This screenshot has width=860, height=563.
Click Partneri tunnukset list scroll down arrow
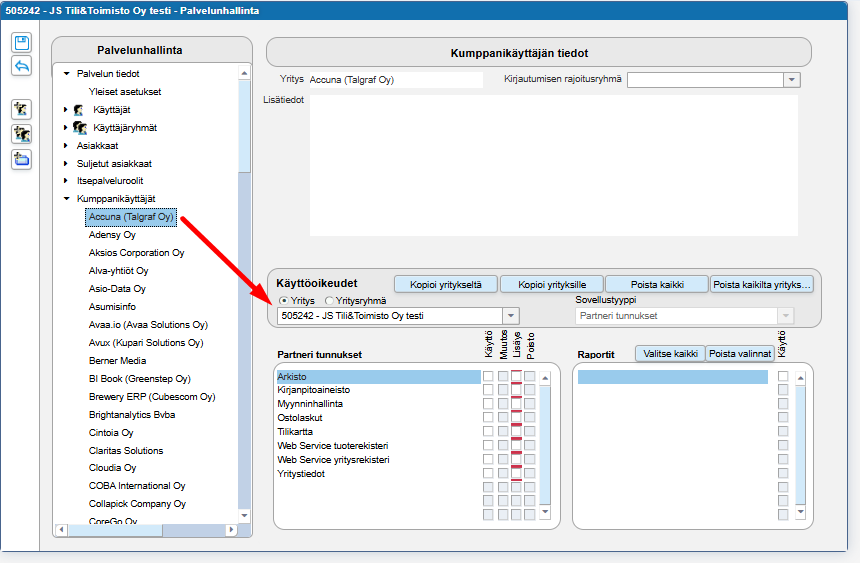click(x=545, y=512)
